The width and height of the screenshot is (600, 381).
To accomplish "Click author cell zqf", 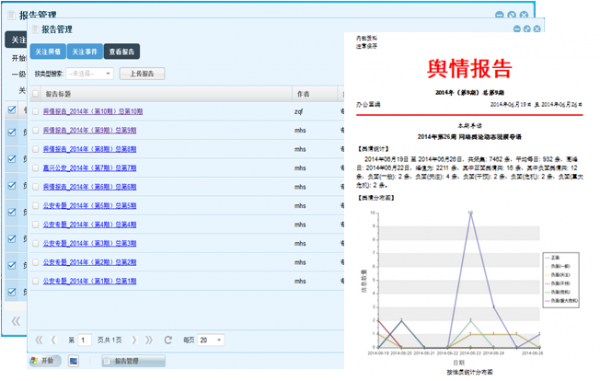I will (298, 111).
